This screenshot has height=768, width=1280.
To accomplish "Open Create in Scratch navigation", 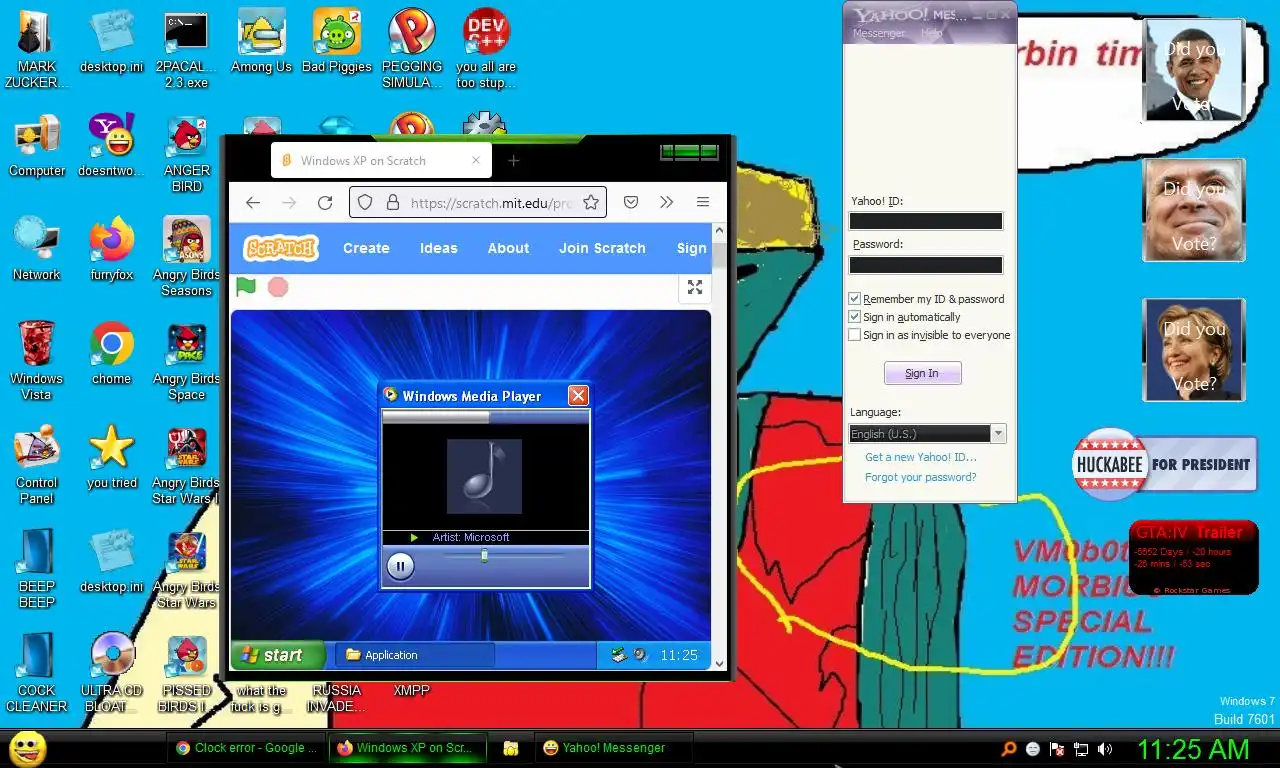I will [366, 248].
